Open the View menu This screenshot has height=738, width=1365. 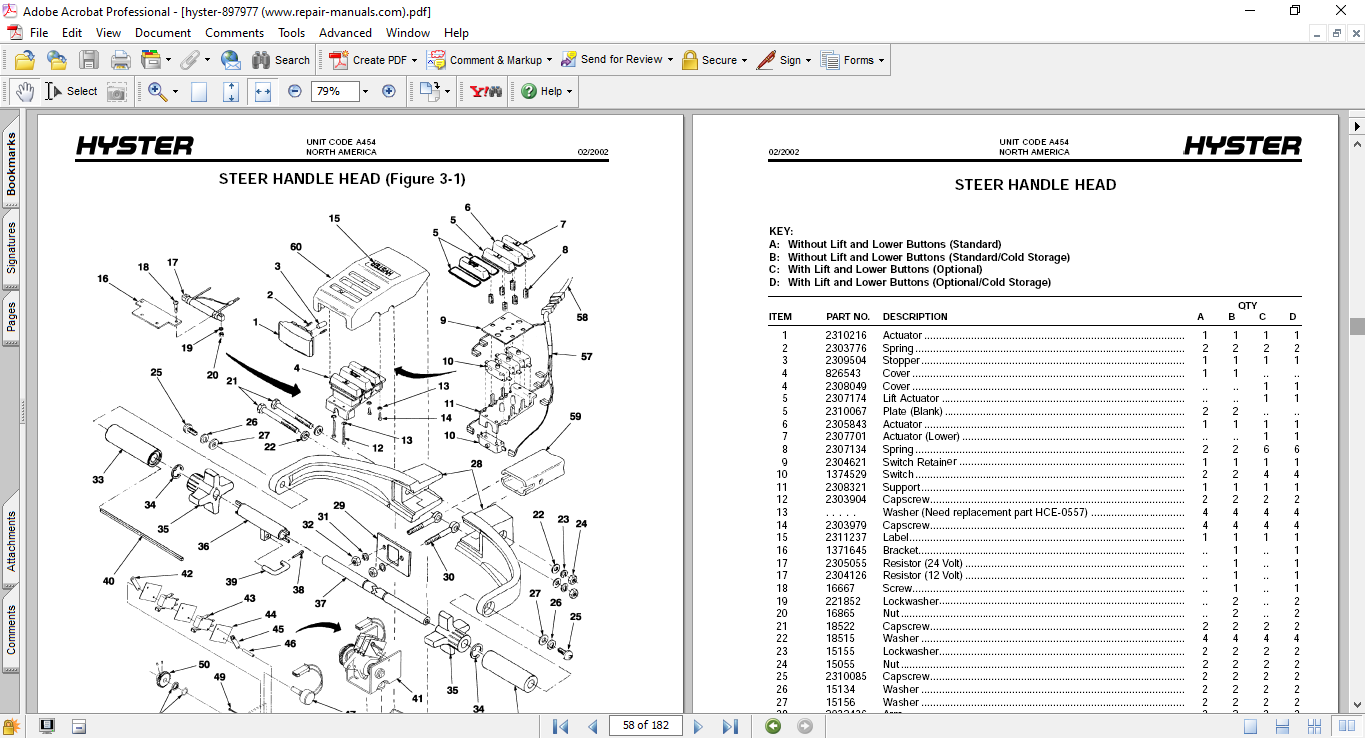point(108,33)
